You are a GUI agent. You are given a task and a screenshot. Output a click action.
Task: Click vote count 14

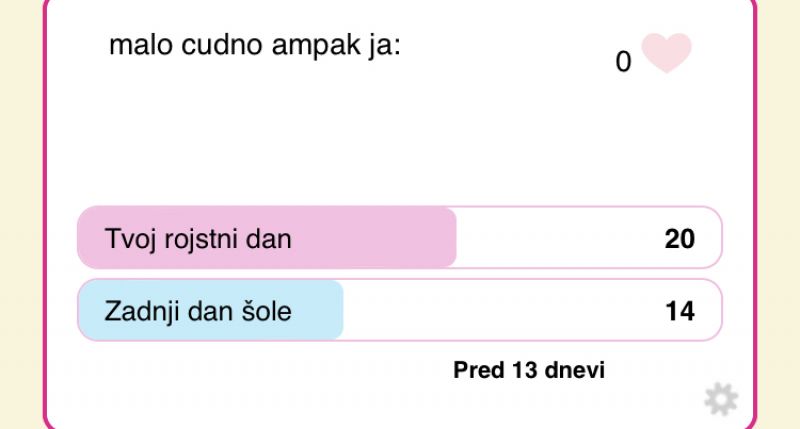(679, 311)
